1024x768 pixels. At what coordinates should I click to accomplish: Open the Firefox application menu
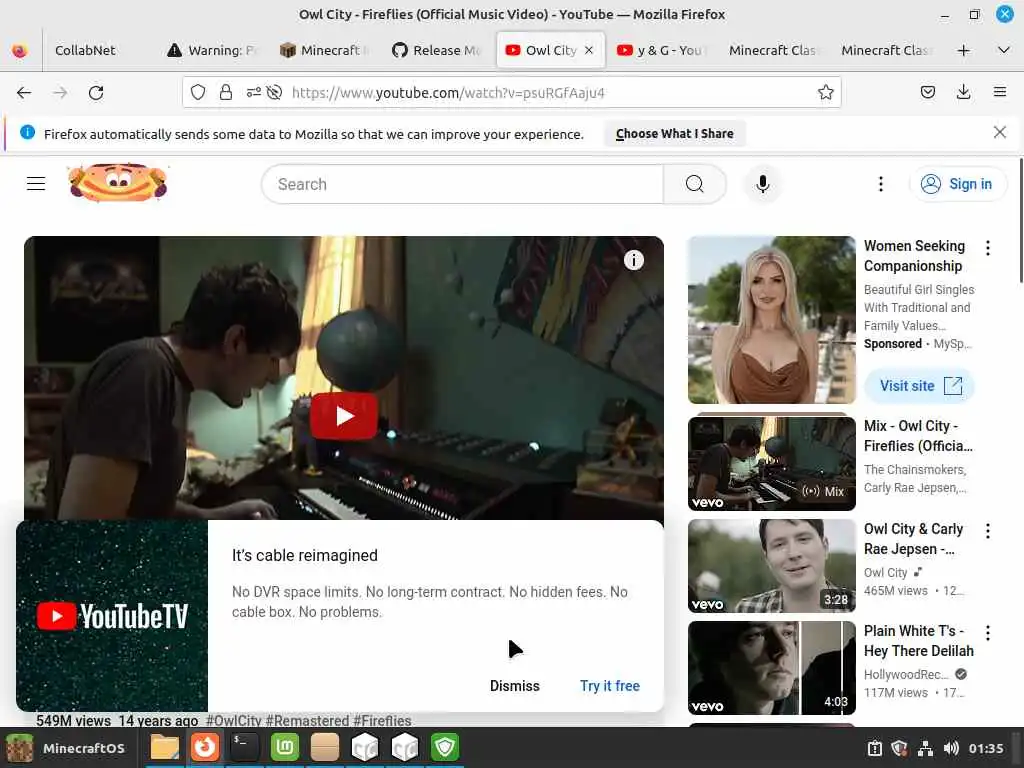click(999, 93)
